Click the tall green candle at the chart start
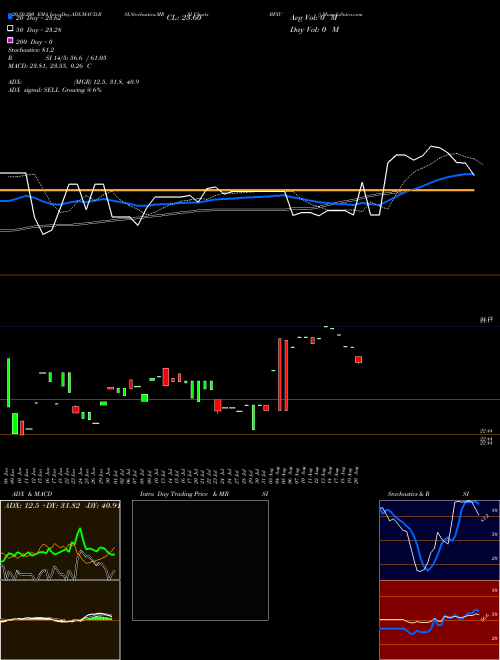 [8, 383]
